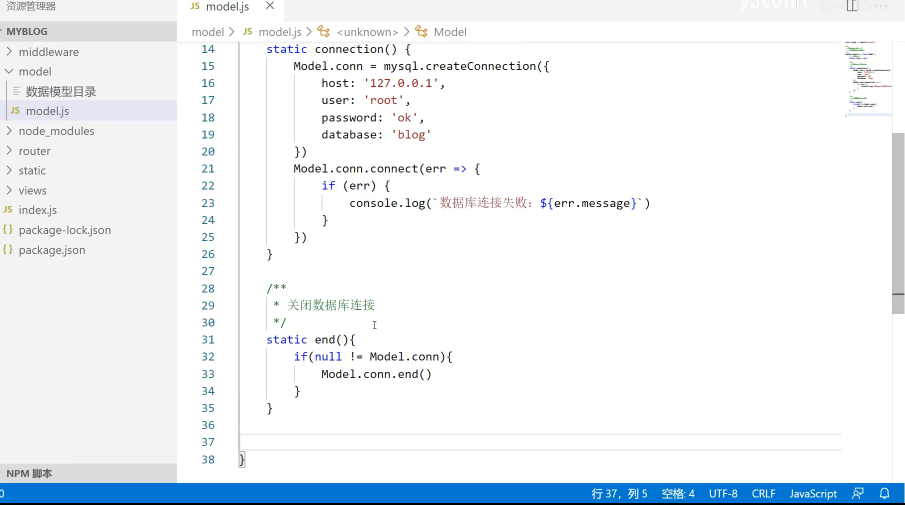
Task: Click the Model class breadcrumb
Action: tap(450, 32)
